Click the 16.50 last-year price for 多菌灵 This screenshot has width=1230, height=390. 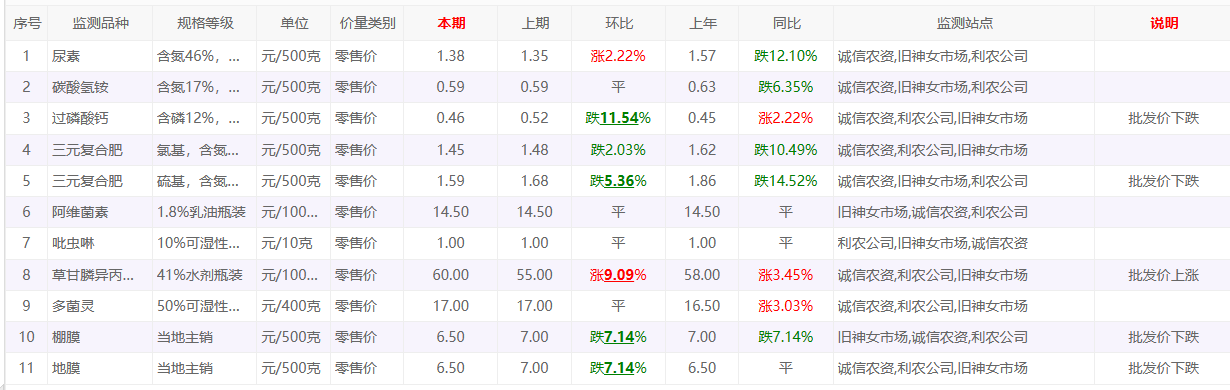pos(703,306)
